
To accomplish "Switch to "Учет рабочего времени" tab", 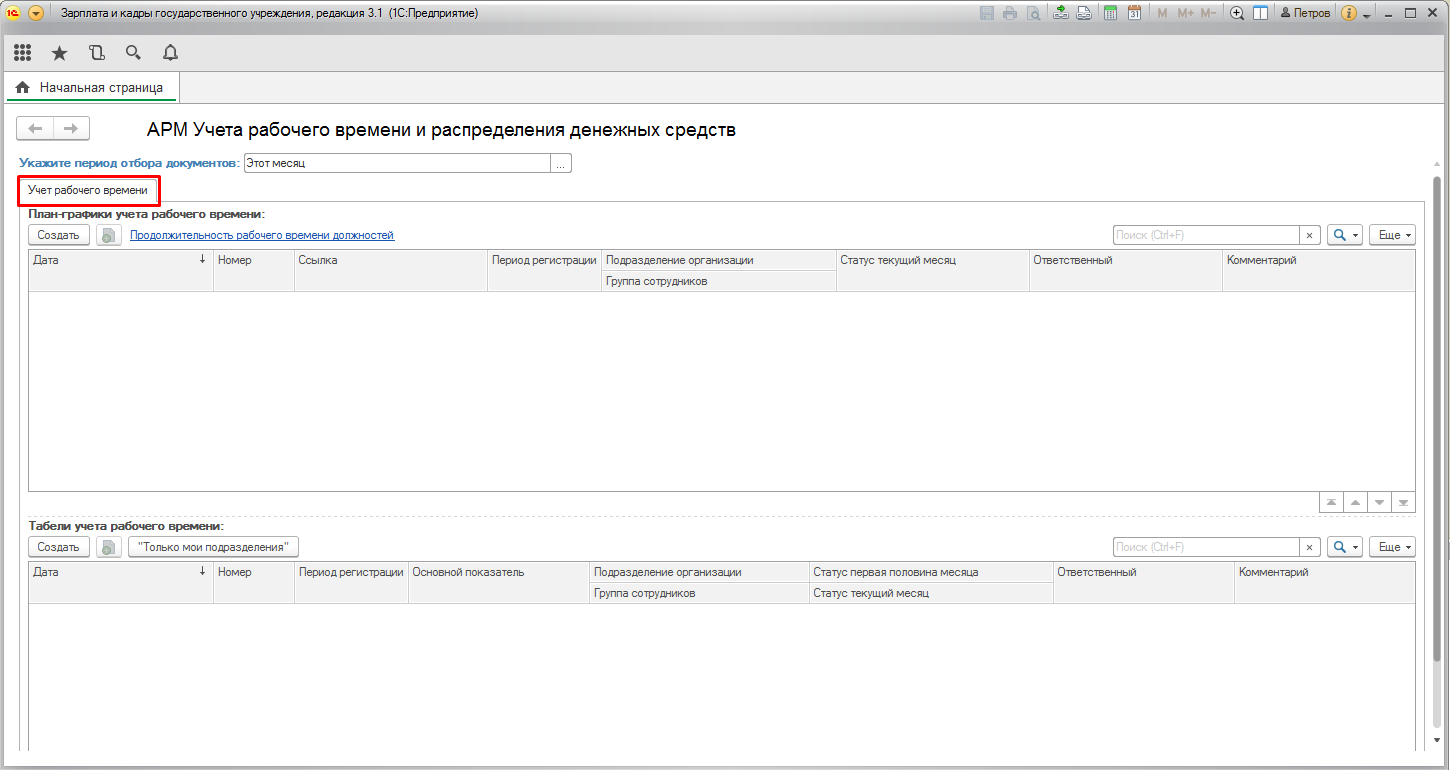I will point(88,190).
